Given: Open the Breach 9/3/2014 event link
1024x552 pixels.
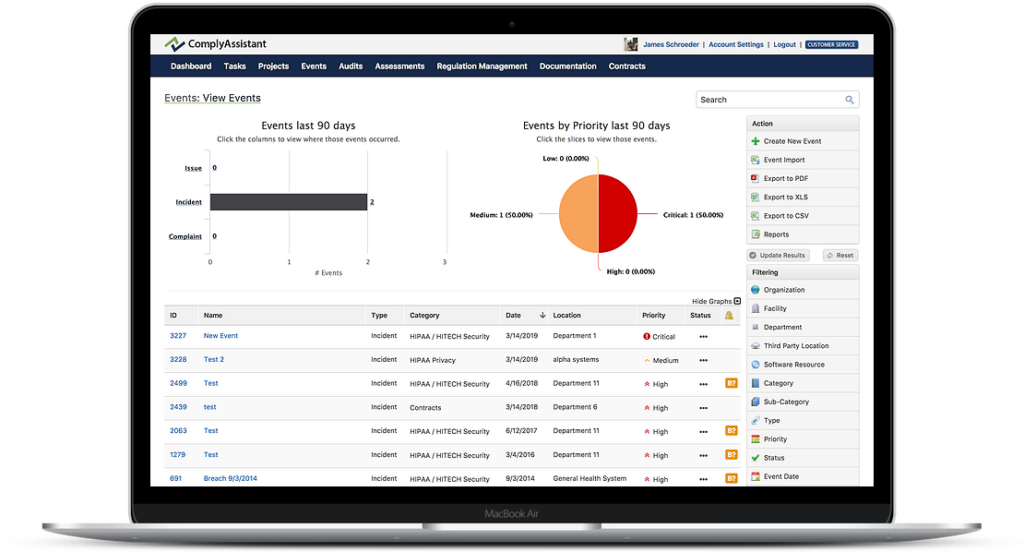Looking at the screenshot, I should 230,479.
